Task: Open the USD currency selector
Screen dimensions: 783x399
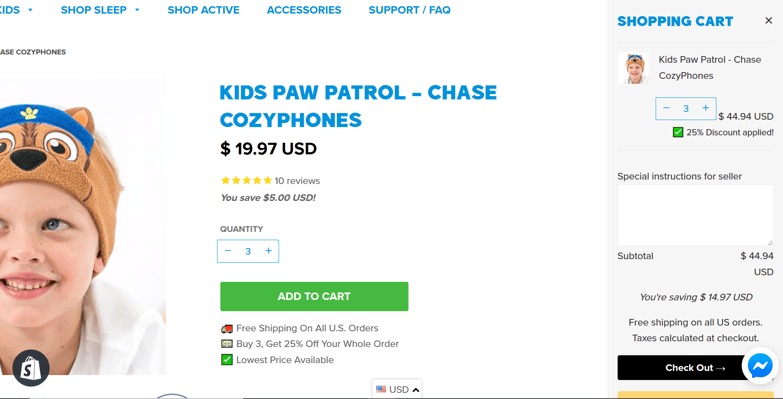Action: [397, 389]
